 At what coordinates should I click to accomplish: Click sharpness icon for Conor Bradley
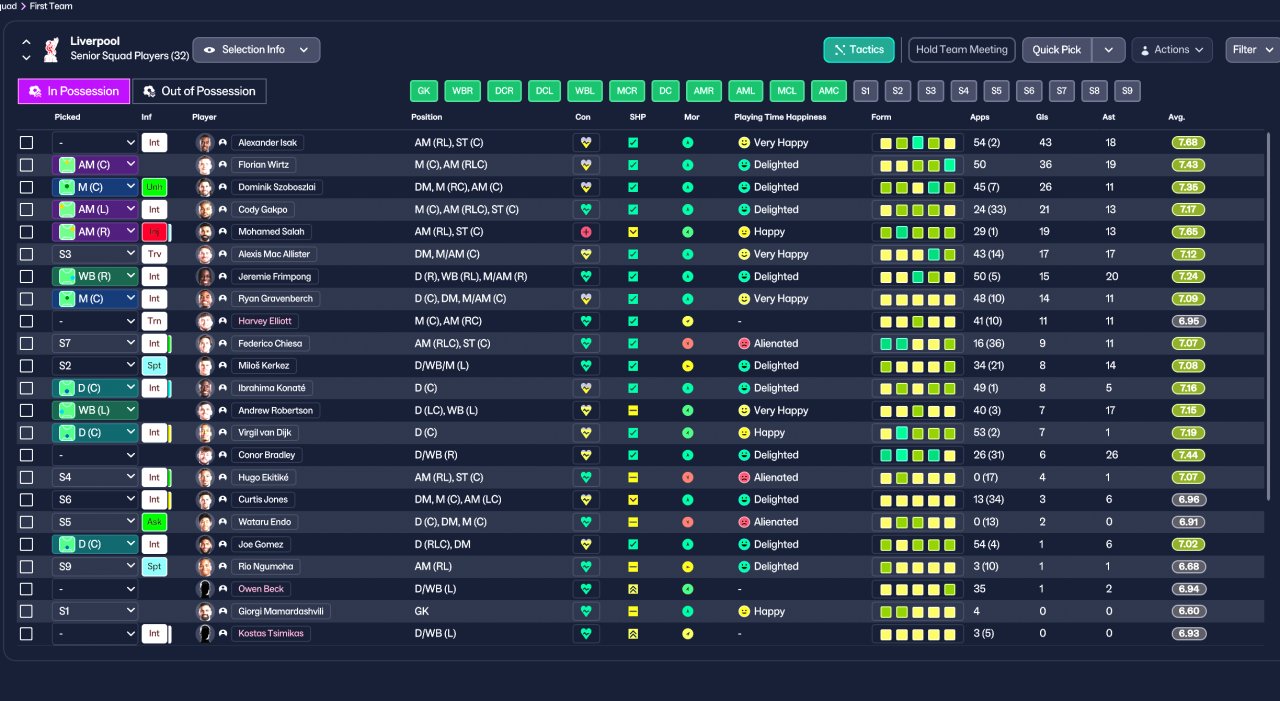[x=633, y=455]
